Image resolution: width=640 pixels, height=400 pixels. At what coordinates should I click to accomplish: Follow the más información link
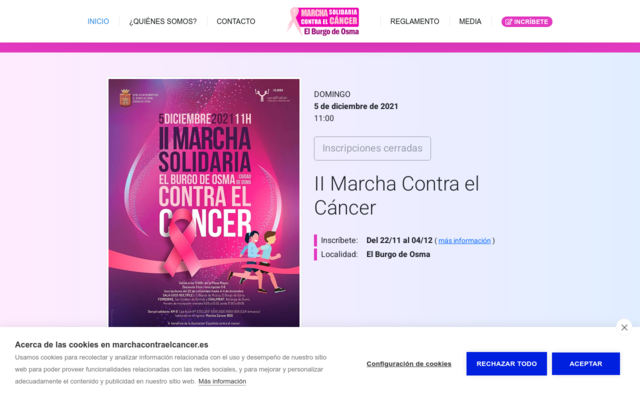pos(464,240)
